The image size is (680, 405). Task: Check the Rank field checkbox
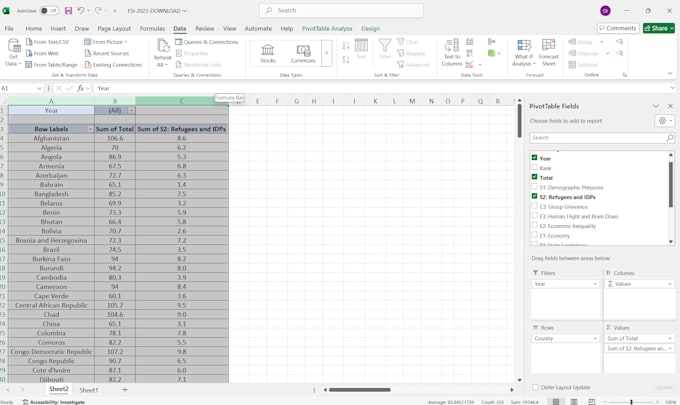pos(534,167)
